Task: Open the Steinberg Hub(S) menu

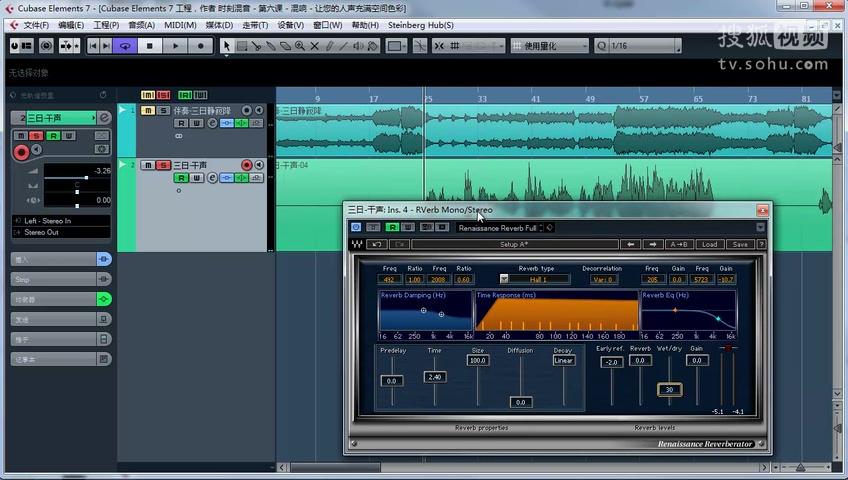Action: [x=421, y=25]
